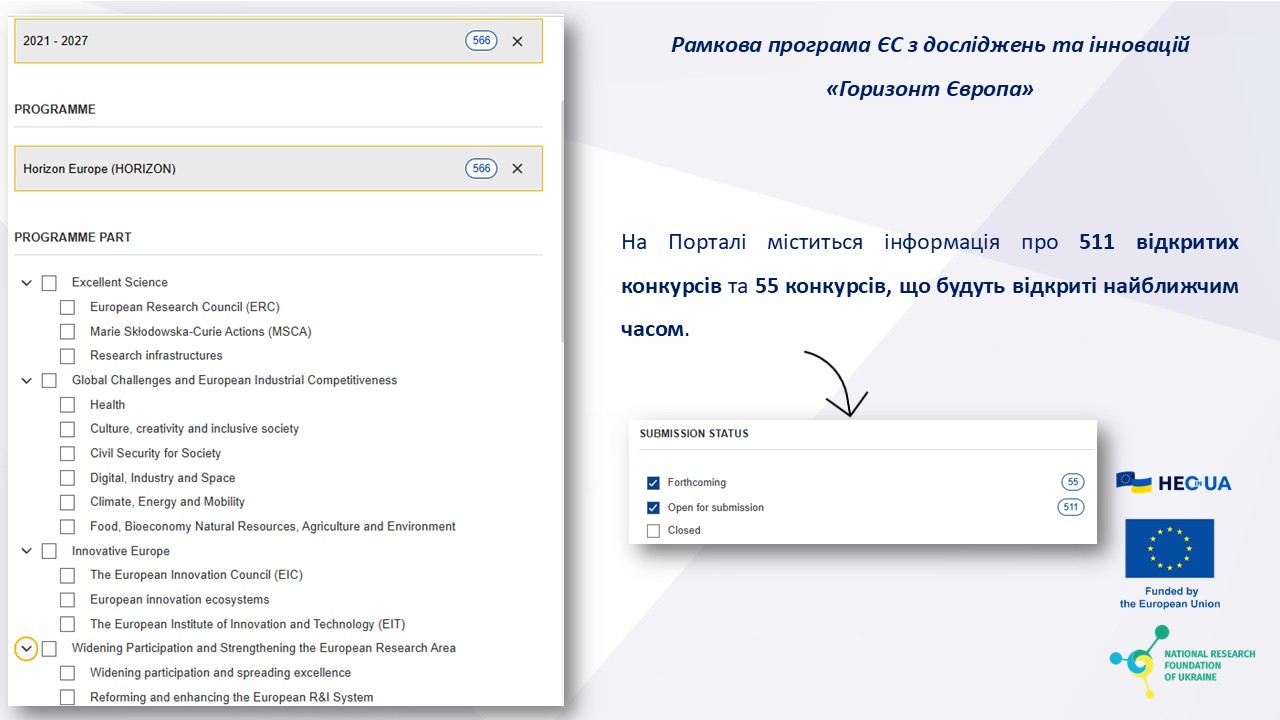The image size is (1280, 720).
Task: Select Digital, Industry and Space item
Action: click(162, 478)
